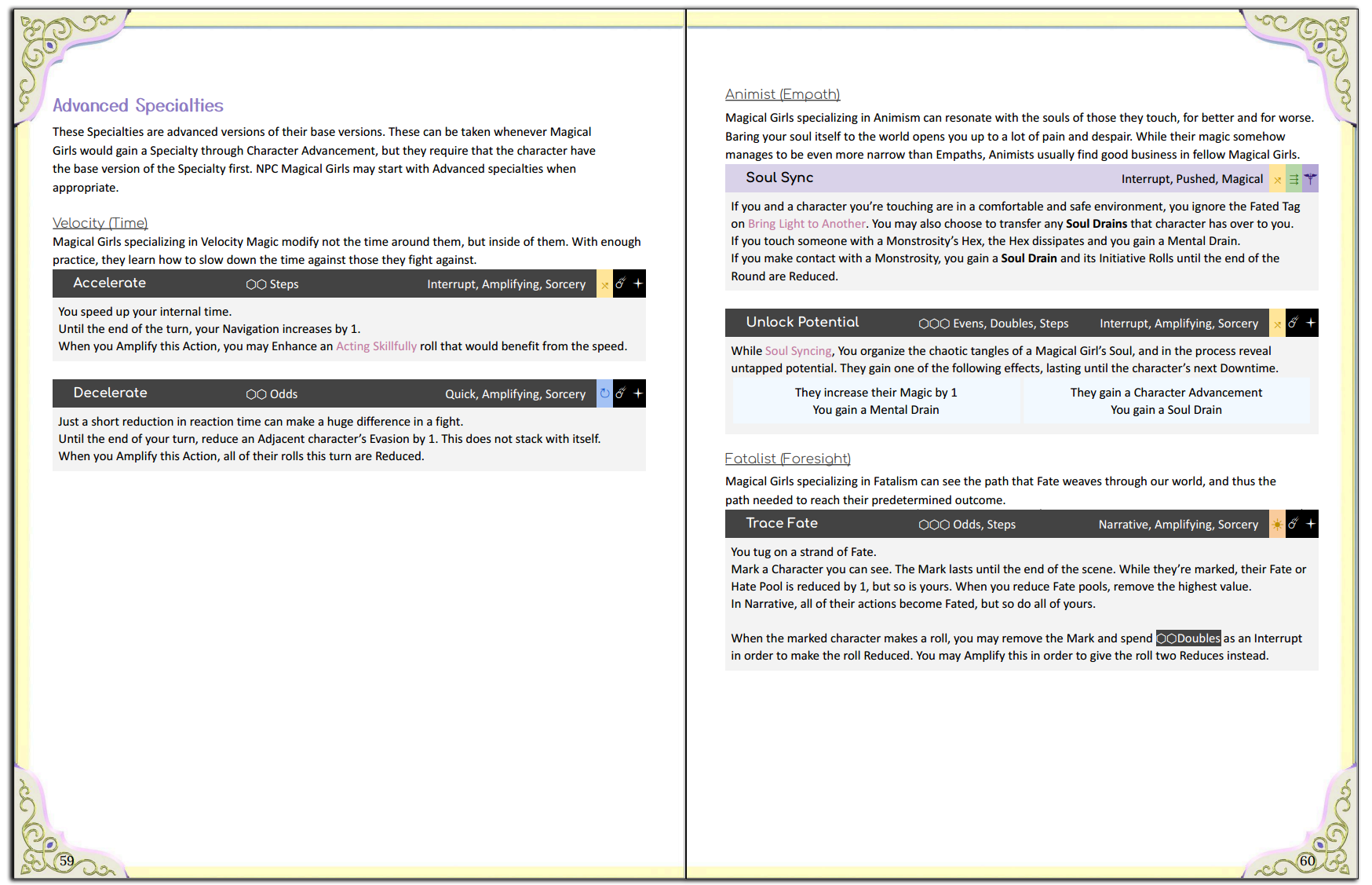This screenshot has height=885, width=1372.
Task: Click 'You gain a Soul Drain' cell text
Action: pos(1166,410)
